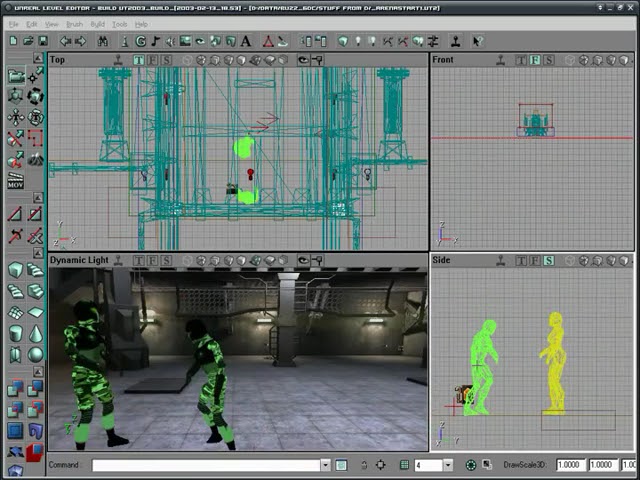Click the New level icon in toolbar
This screenshot has height=480, width=640.
click(13, 41)
